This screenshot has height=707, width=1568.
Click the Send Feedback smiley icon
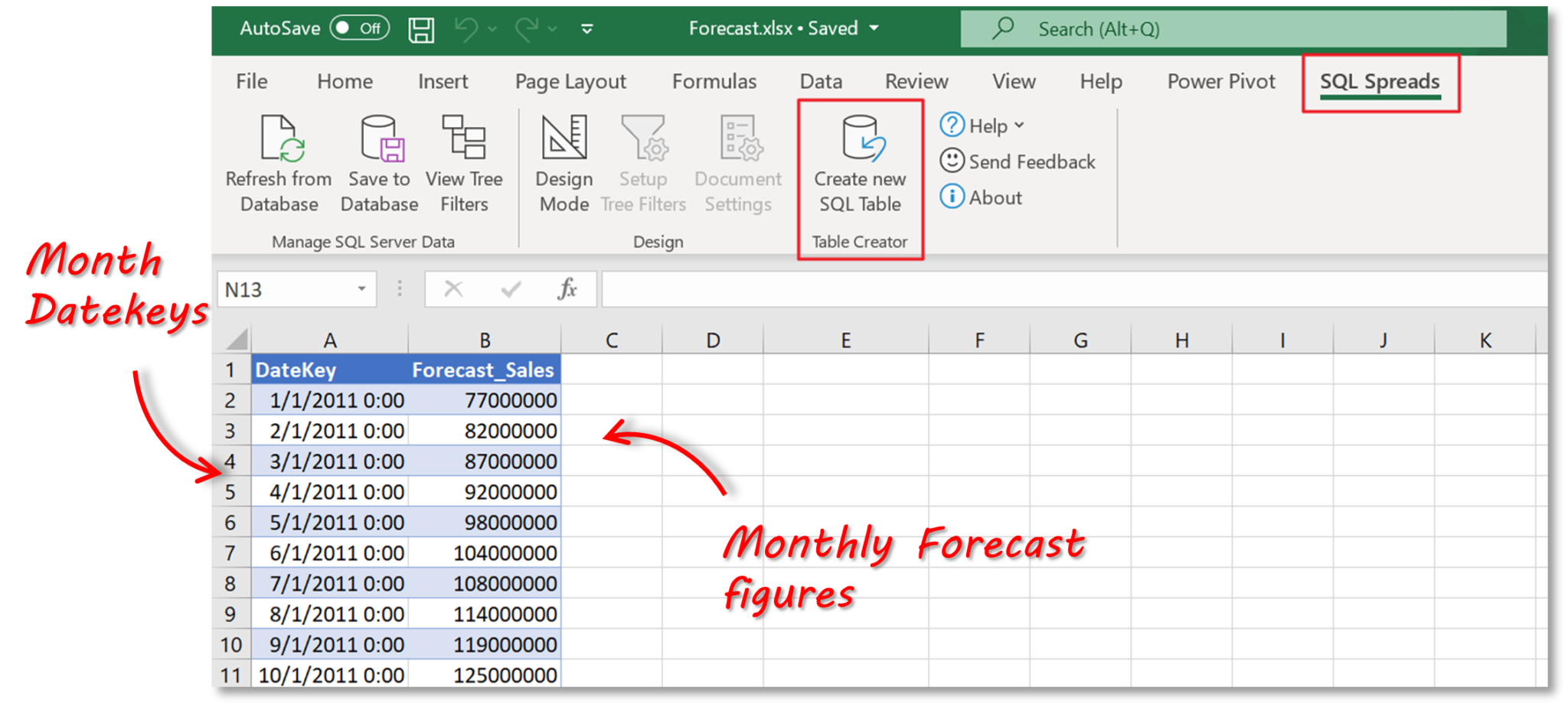tap(951, 161)
